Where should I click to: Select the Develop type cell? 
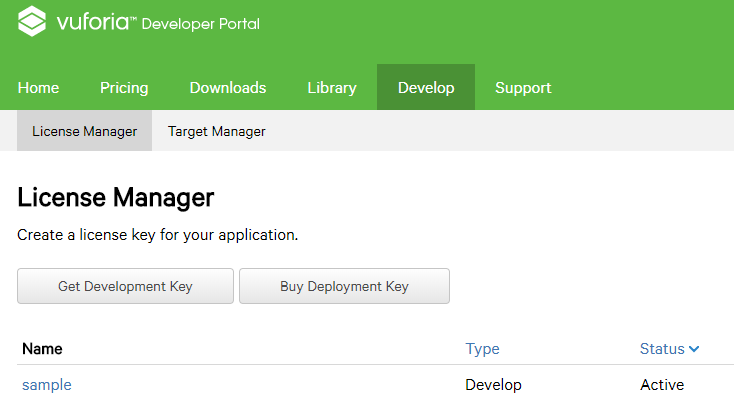click(493, 385)
